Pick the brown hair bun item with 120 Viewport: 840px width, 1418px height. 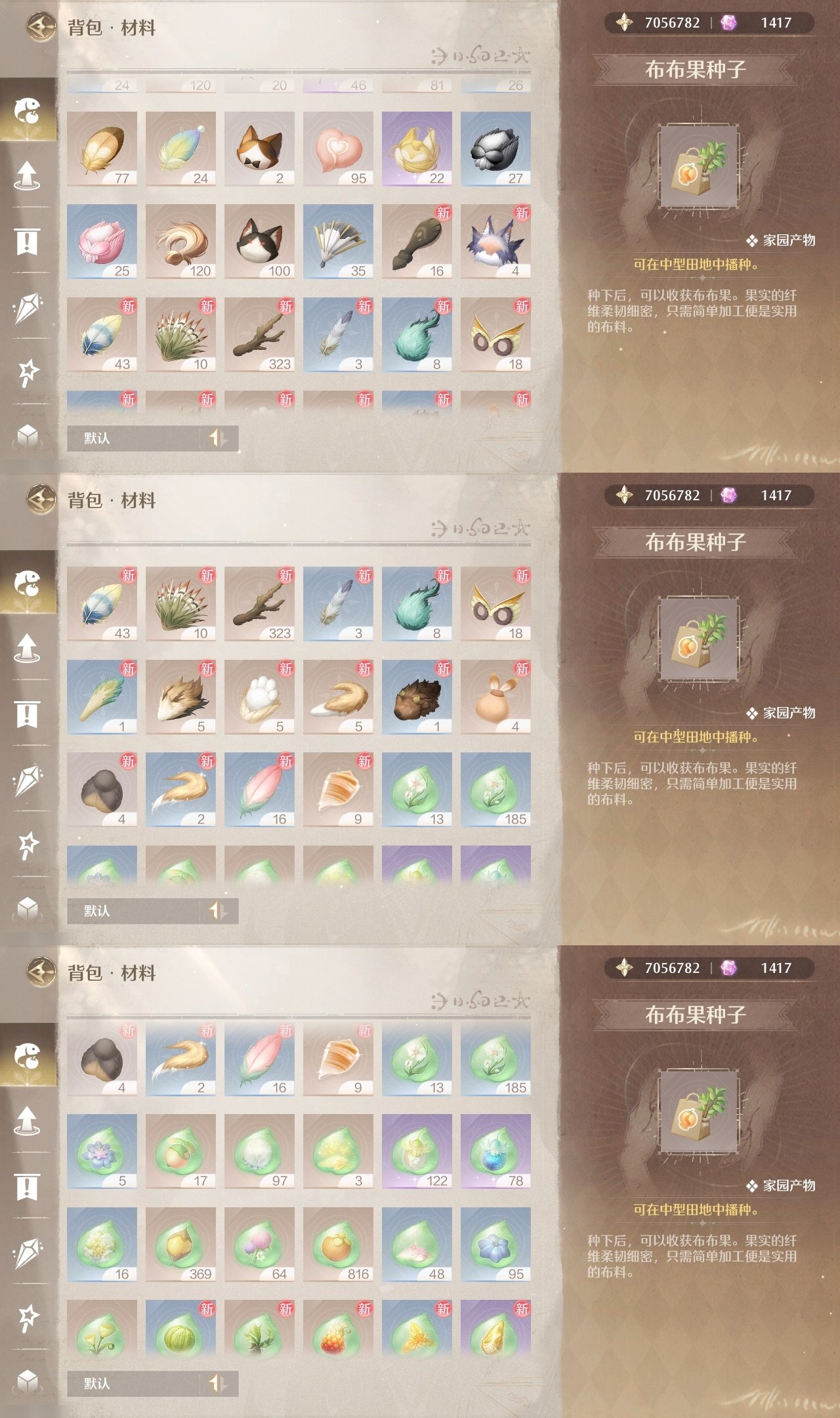coord(180,241)
